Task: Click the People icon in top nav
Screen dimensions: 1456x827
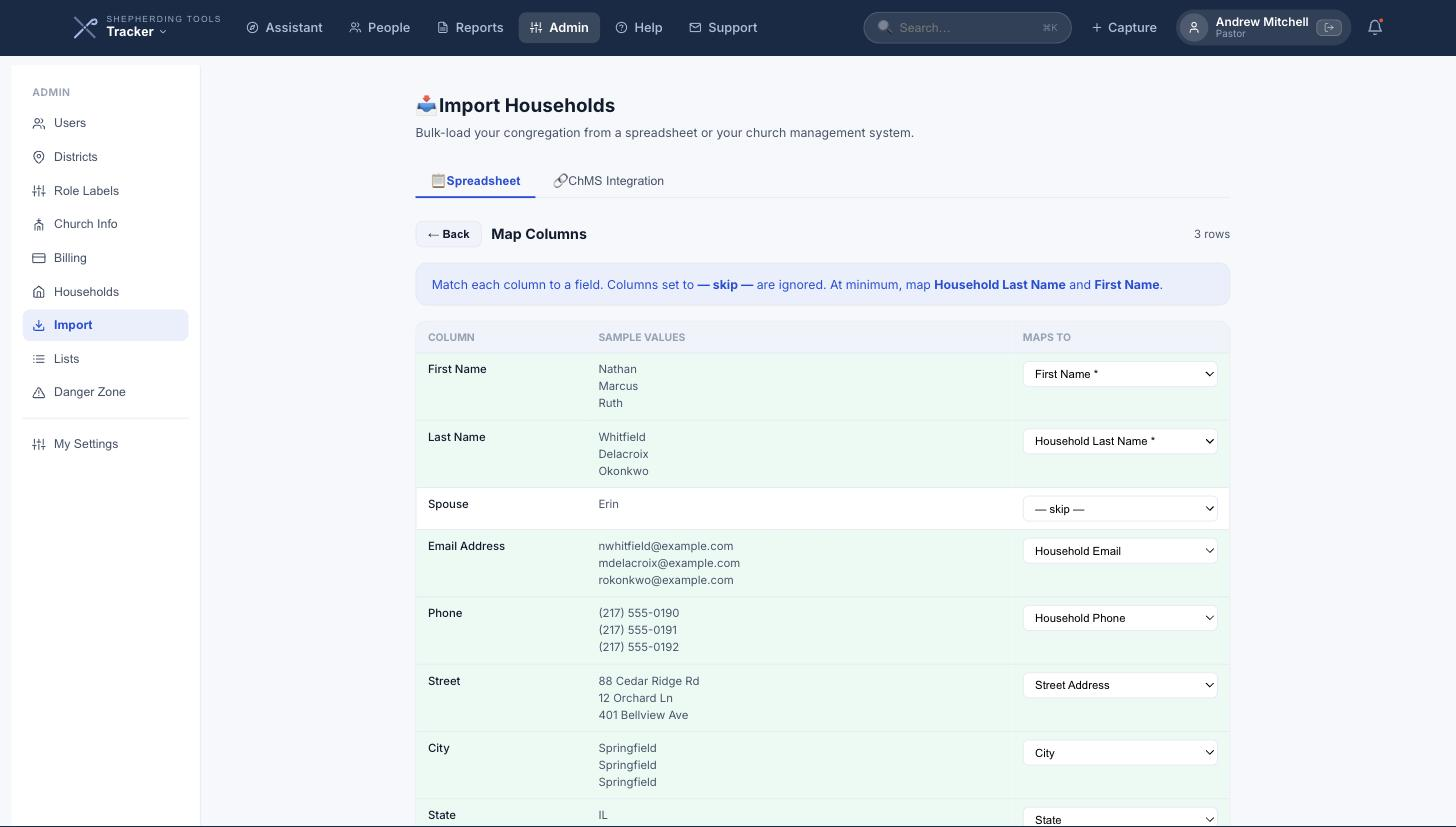Action: (355, 28)
